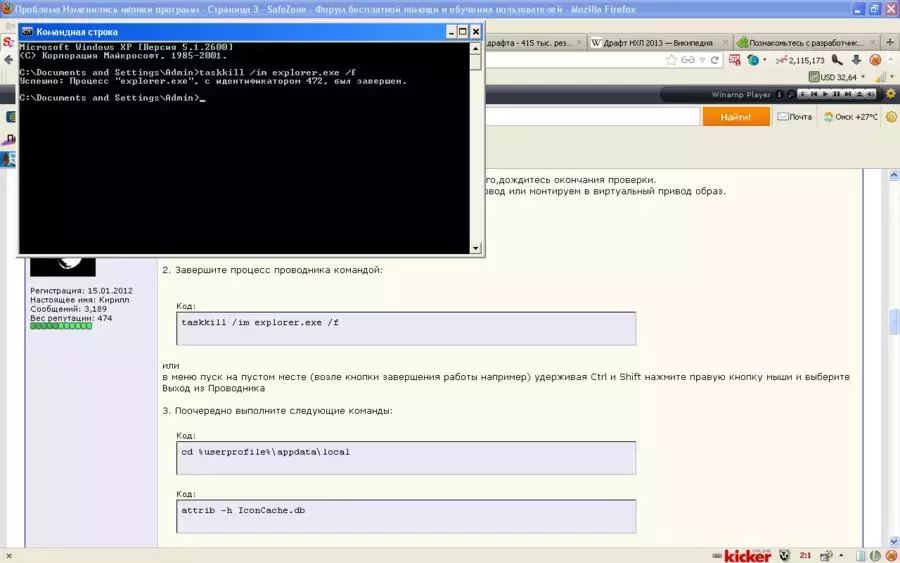
Task: Click Омск +27°C weather widget
Action: 851,117
